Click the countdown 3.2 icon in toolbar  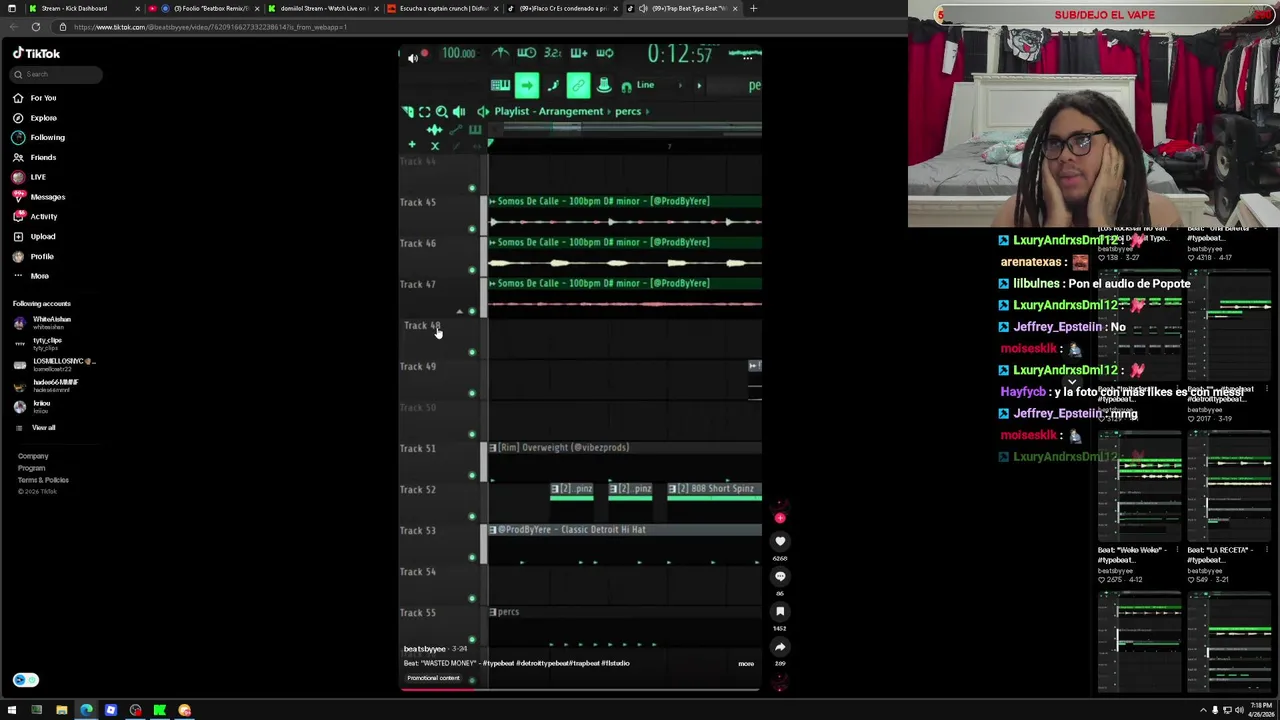point(552,53)
